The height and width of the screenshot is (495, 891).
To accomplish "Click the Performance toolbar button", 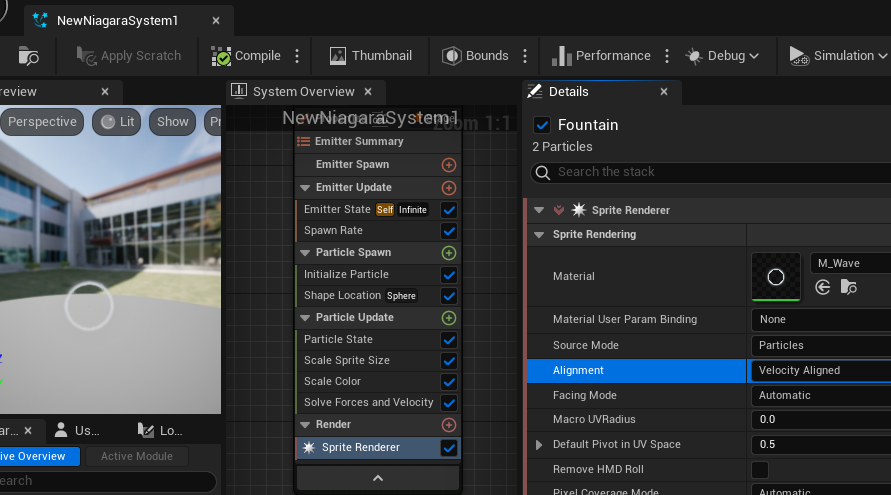I will coord(601,56).
